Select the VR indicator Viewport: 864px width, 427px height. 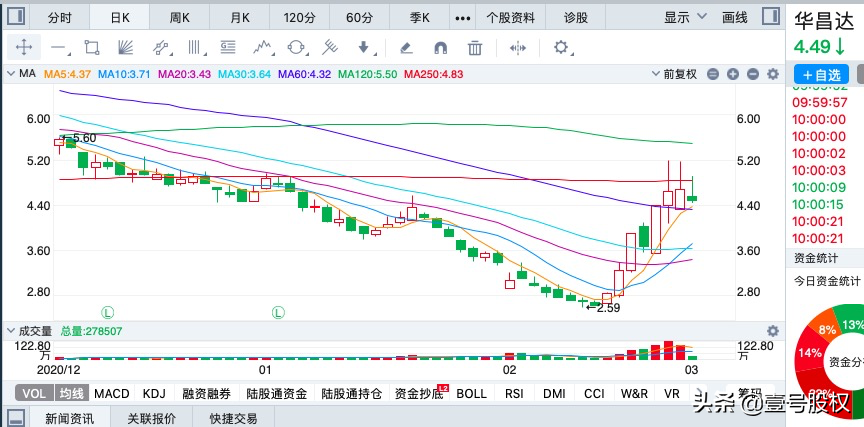point(672,393)
